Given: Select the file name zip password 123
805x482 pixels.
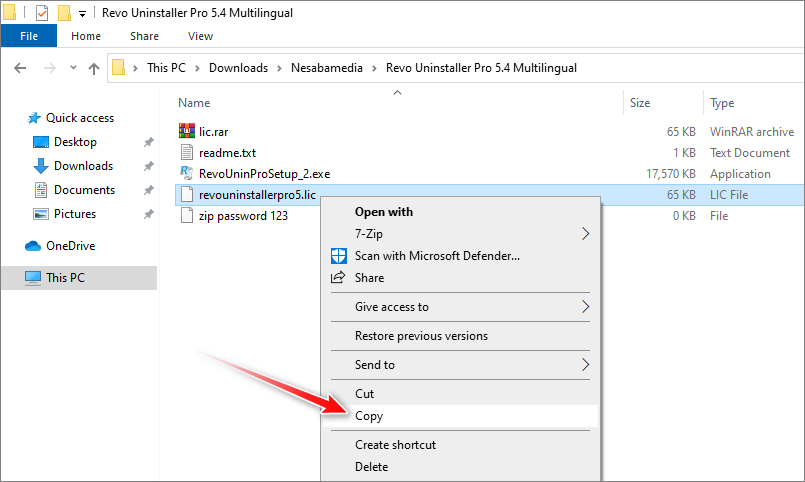Looking at the screenshot, I should (243, 216).
